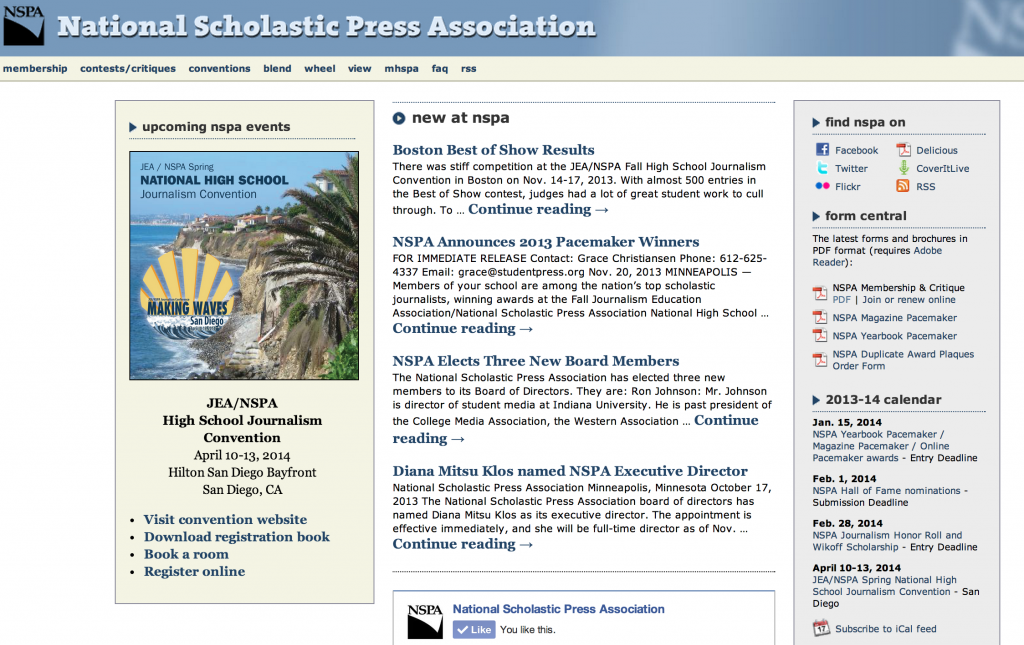Viewport: 1024px width, 645px height.
Task: Open the membership menu item
Action: (x=35, y=69)
